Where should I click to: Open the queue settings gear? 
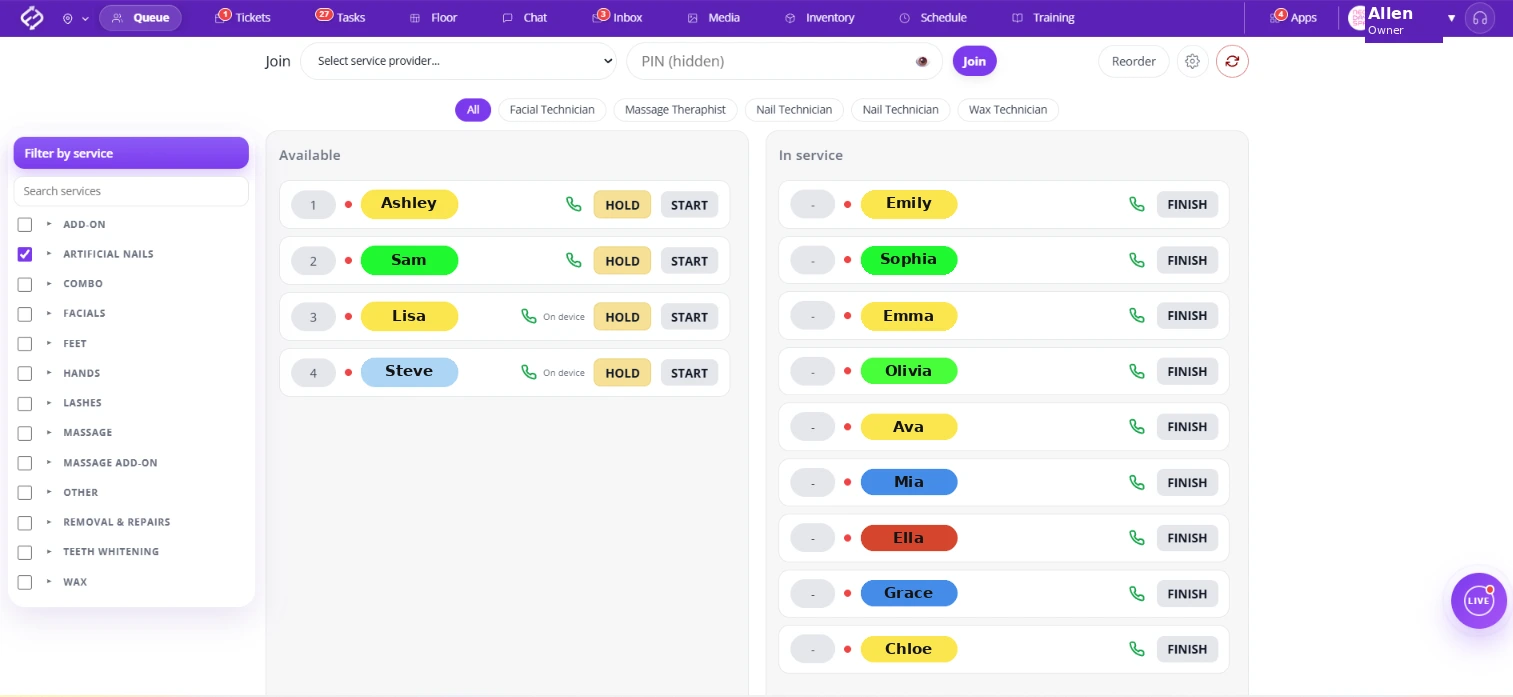[1192, 61]
